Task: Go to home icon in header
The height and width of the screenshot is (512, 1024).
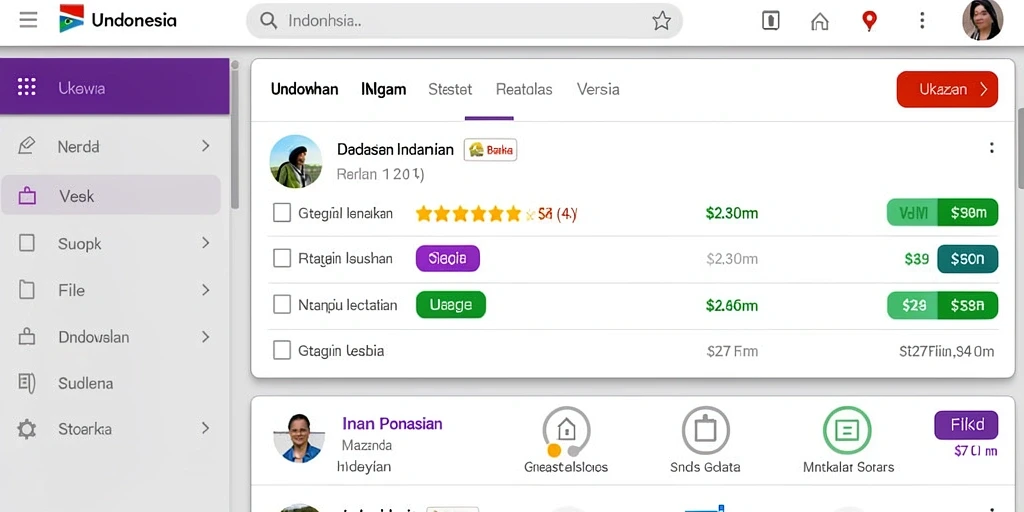Action: (820, 21)
